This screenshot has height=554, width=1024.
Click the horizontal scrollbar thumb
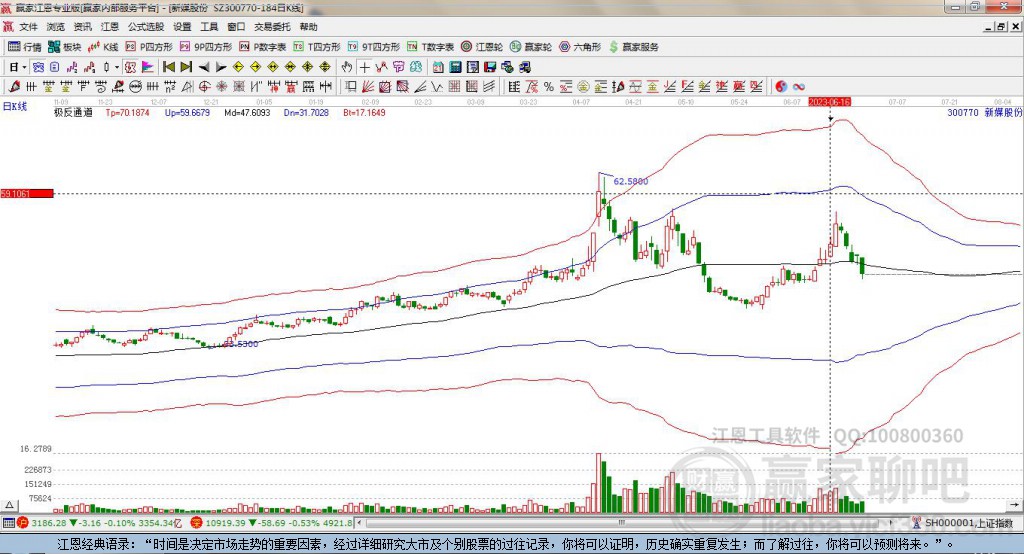click(x=622, y=523)
